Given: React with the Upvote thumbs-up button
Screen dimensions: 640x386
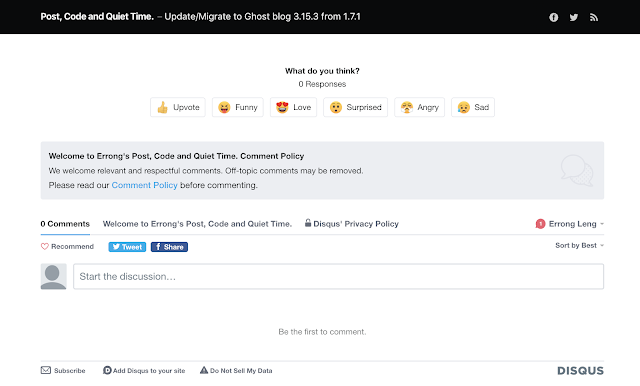Looking at the screenshot, I should 178,107.
